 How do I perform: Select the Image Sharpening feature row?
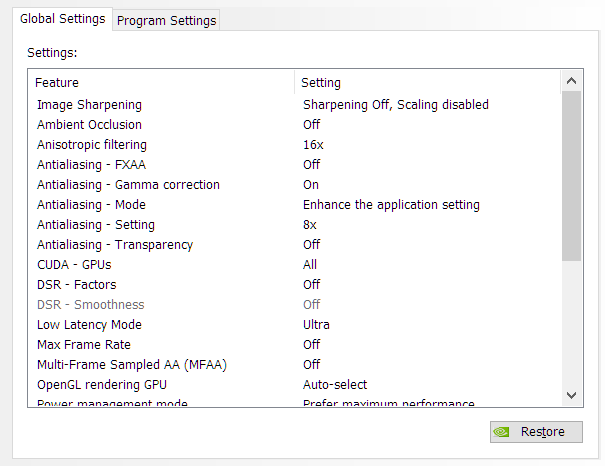tap(89, 104)
